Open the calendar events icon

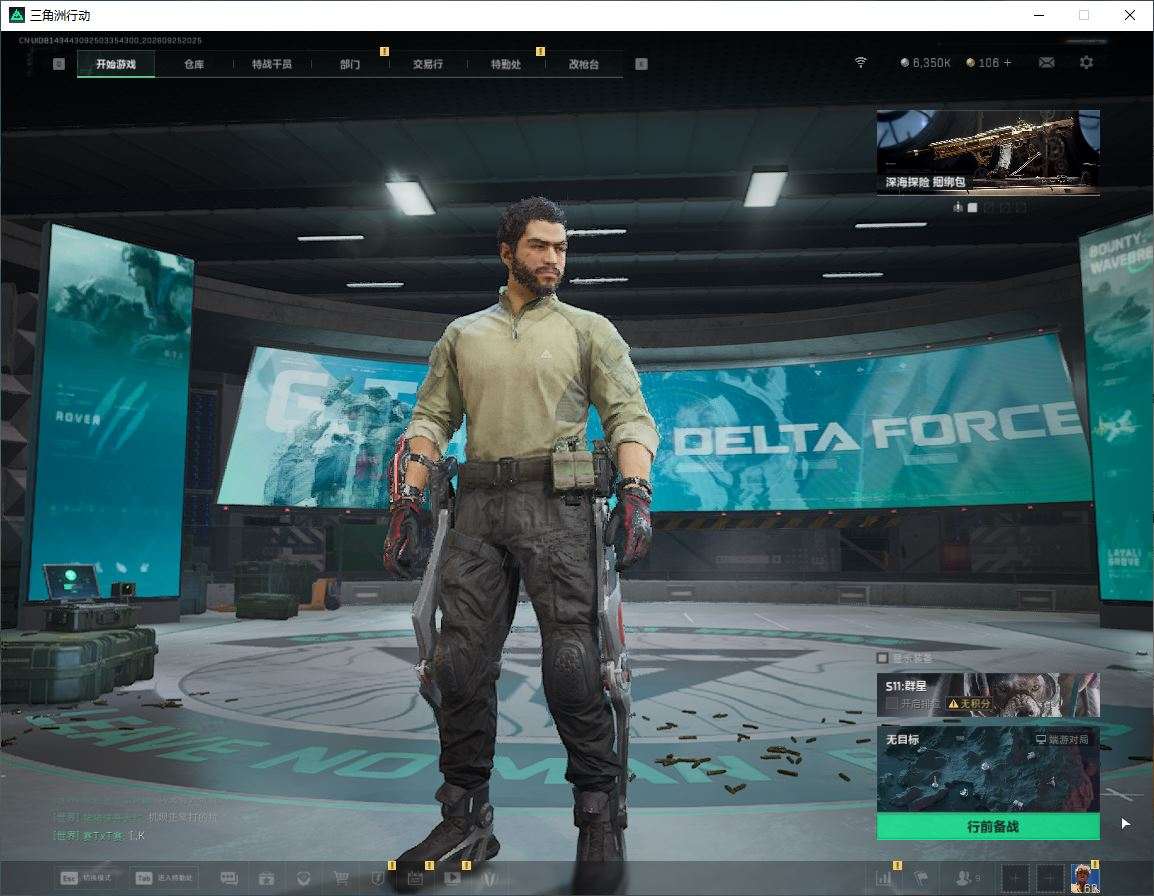coord(415,878)
